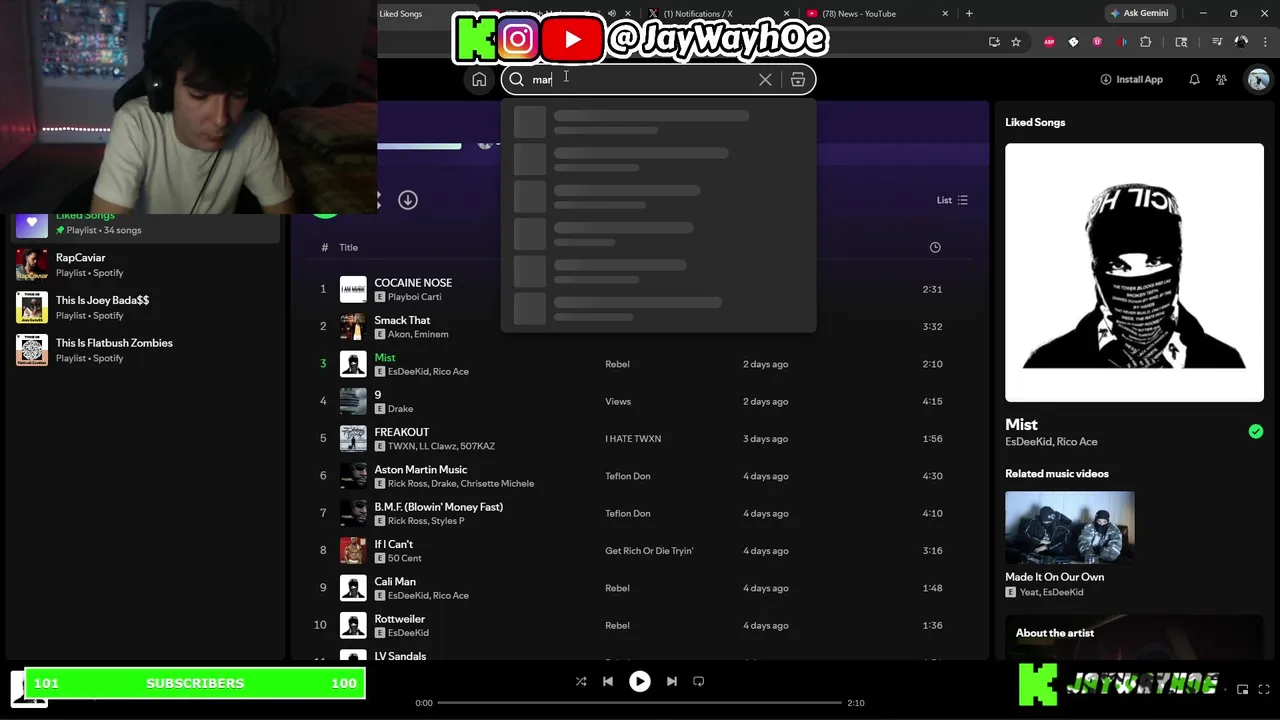Click the FREAKOUT album thumbnail
The image size is (1280, 720).
[x=353, y=439]
